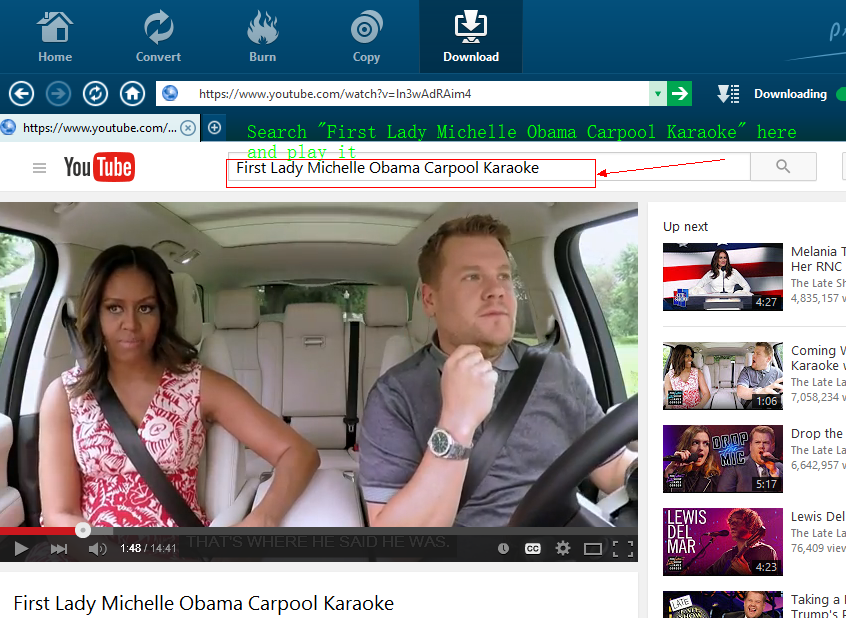Skip to the next video
Image resolution: width=846 pixels, height=618 pixels.
(x=59, y=549)
